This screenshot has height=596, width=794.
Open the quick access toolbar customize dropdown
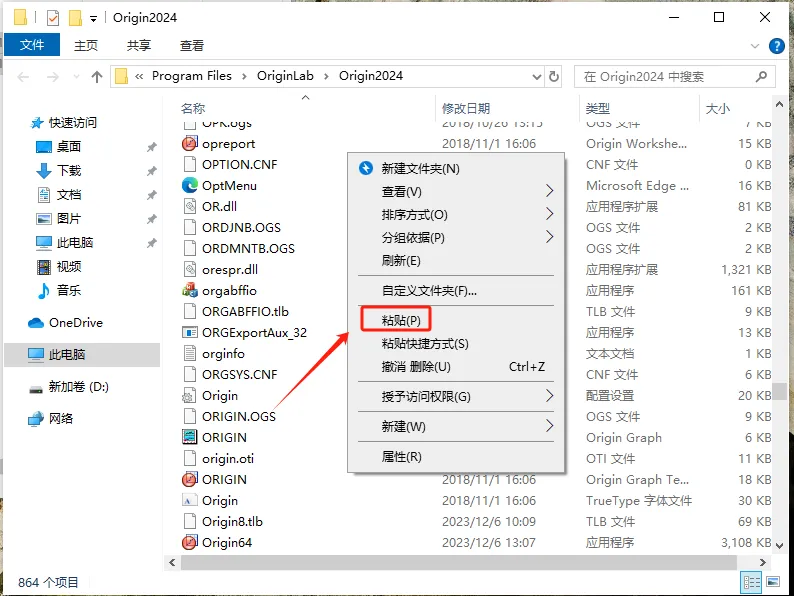coord(93,19)
